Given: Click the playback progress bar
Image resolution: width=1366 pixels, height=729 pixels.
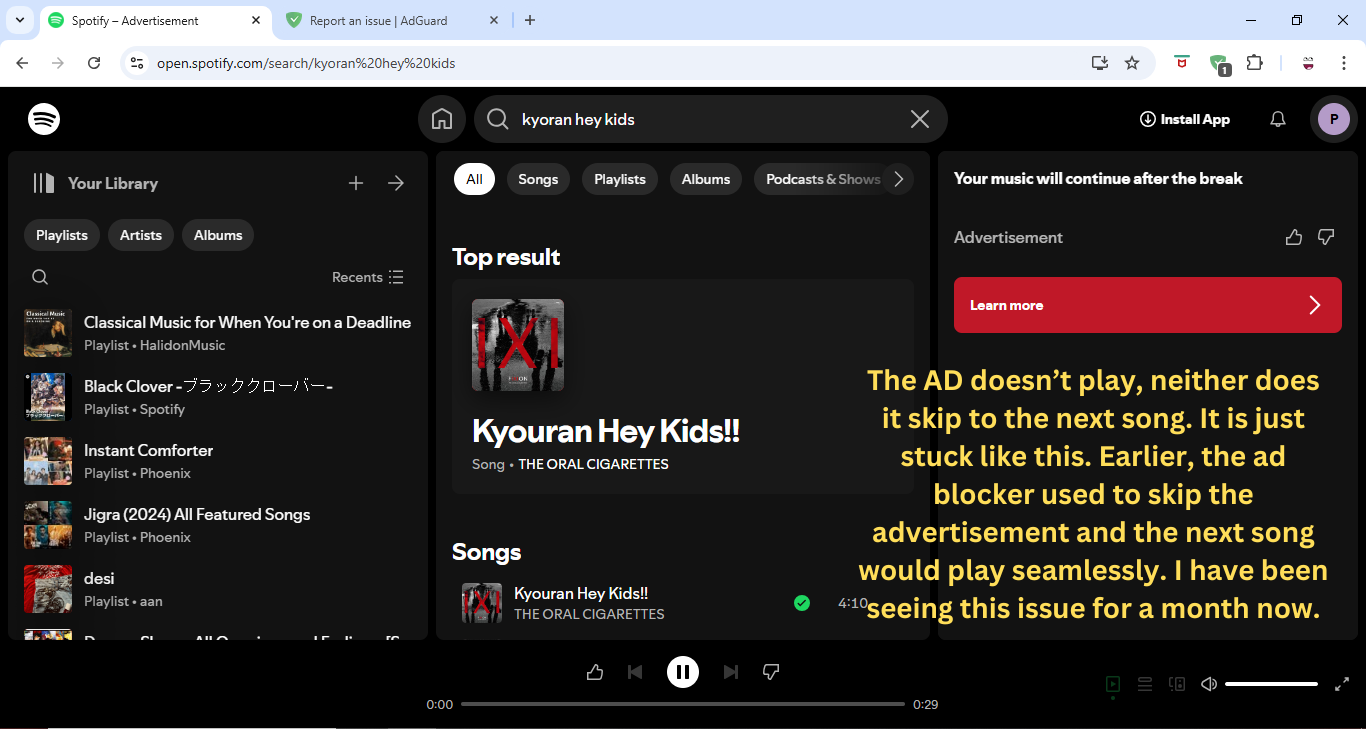Looking at the screenshot, I should [683, 703].
